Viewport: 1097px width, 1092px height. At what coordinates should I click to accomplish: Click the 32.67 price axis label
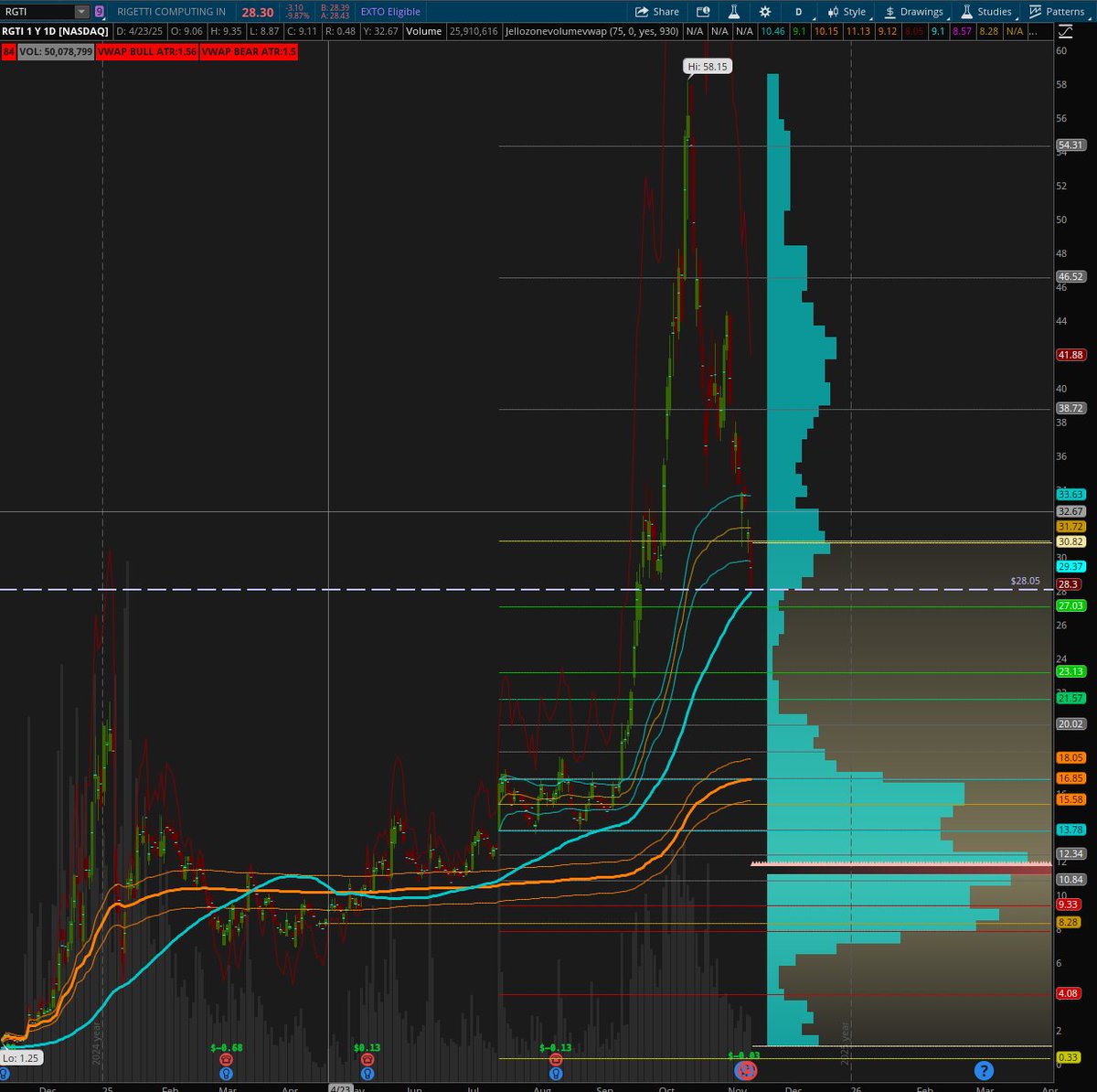1070,511
